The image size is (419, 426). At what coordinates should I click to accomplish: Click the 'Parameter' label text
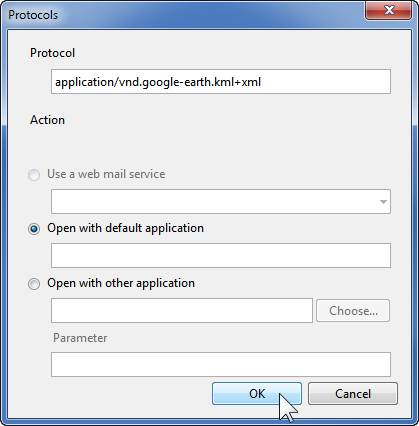pyautogui.click(x=80, y=338)
